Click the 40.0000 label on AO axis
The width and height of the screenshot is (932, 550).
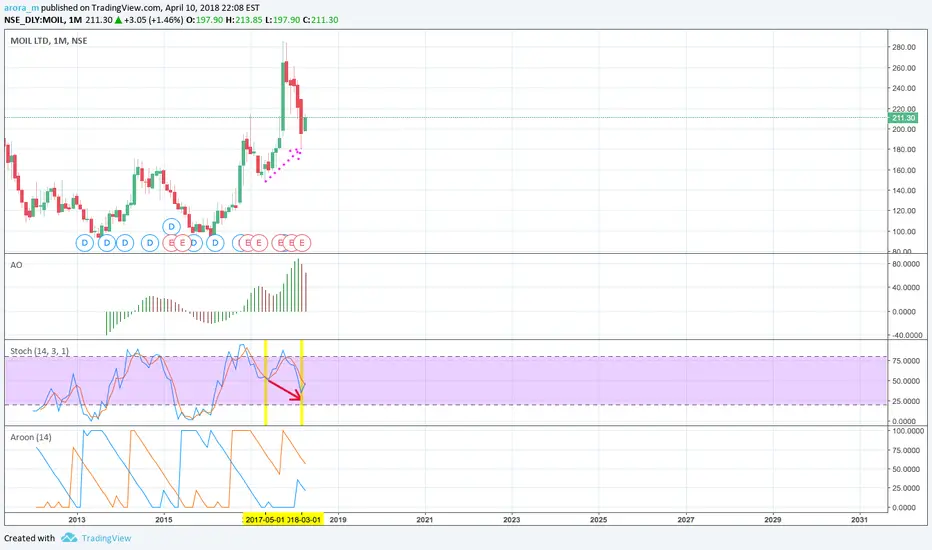coord(906,287)
